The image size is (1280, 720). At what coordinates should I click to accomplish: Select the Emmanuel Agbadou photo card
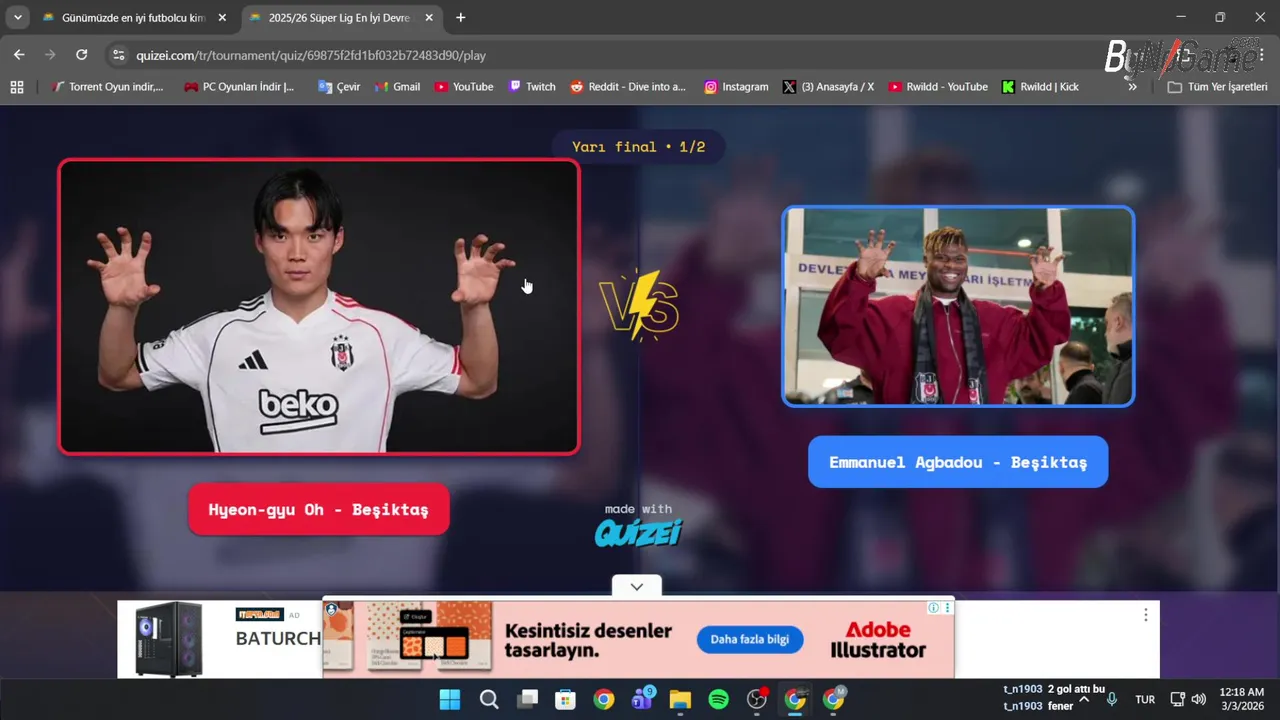point(958,306)
